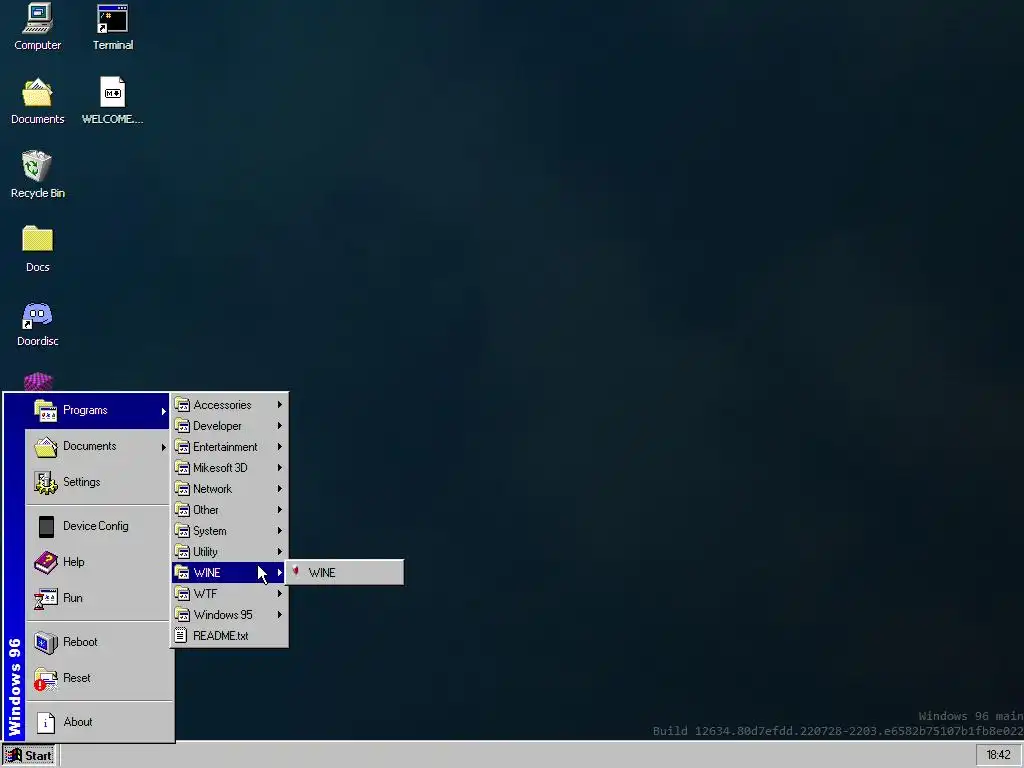Click the README.txt label text

[221, 635]
